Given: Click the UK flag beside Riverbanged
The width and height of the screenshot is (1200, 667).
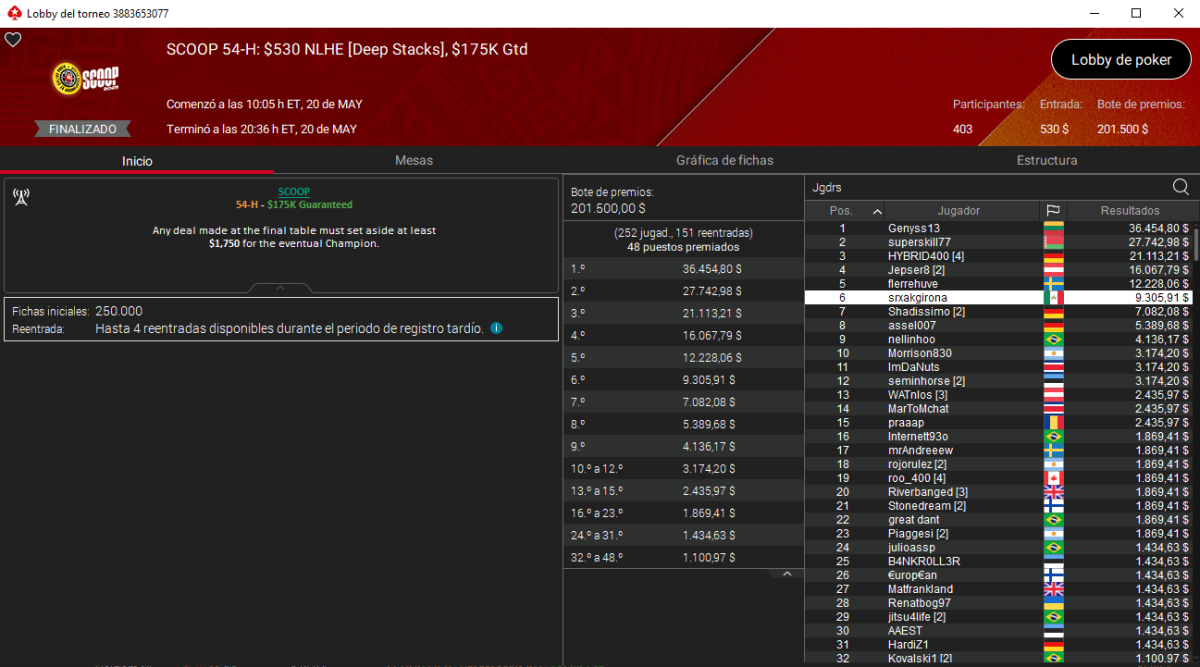Looking at the screenshot, I should [1053, 493].
